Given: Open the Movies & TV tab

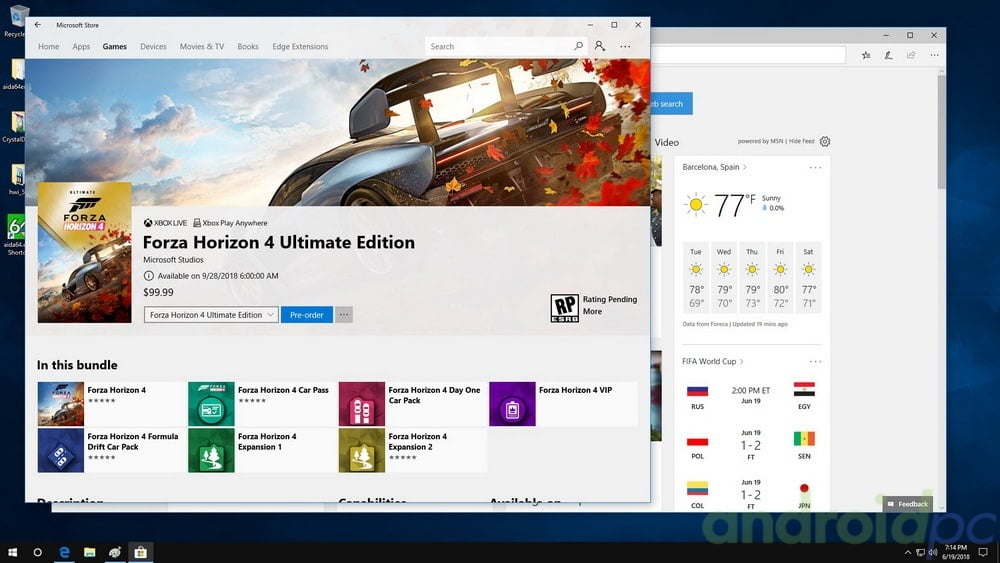Looking at the screenshot, I should click(202, 47).
